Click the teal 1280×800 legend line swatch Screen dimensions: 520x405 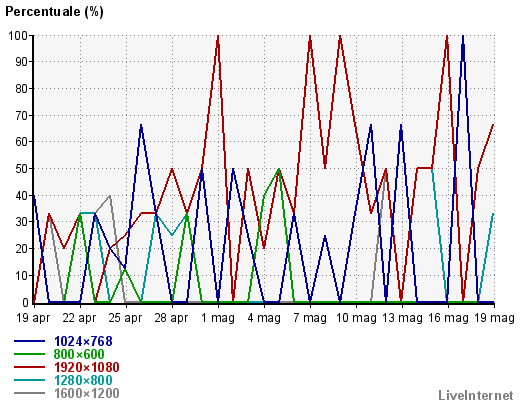(29, 380)
